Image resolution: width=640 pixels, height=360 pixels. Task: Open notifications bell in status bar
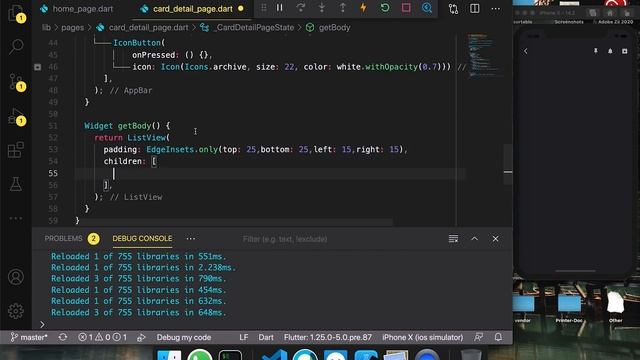click(x=498, y=337)
